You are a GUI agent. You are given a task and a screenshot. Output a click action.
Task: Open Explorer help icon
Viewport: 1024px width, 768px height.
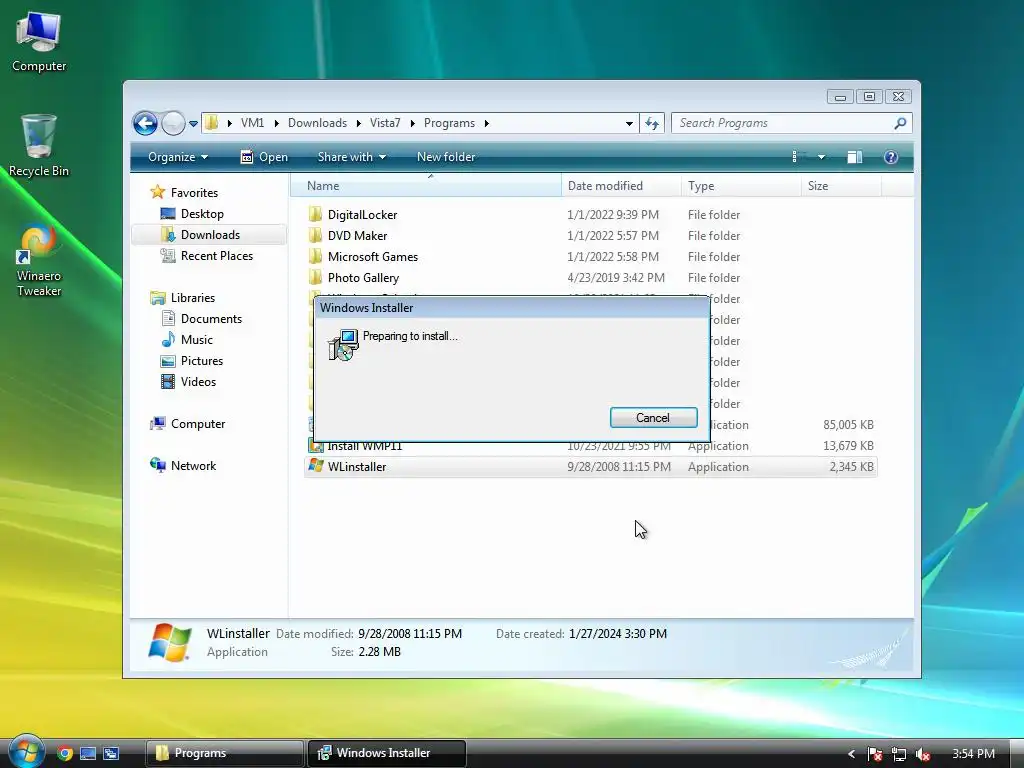(891, 157)
